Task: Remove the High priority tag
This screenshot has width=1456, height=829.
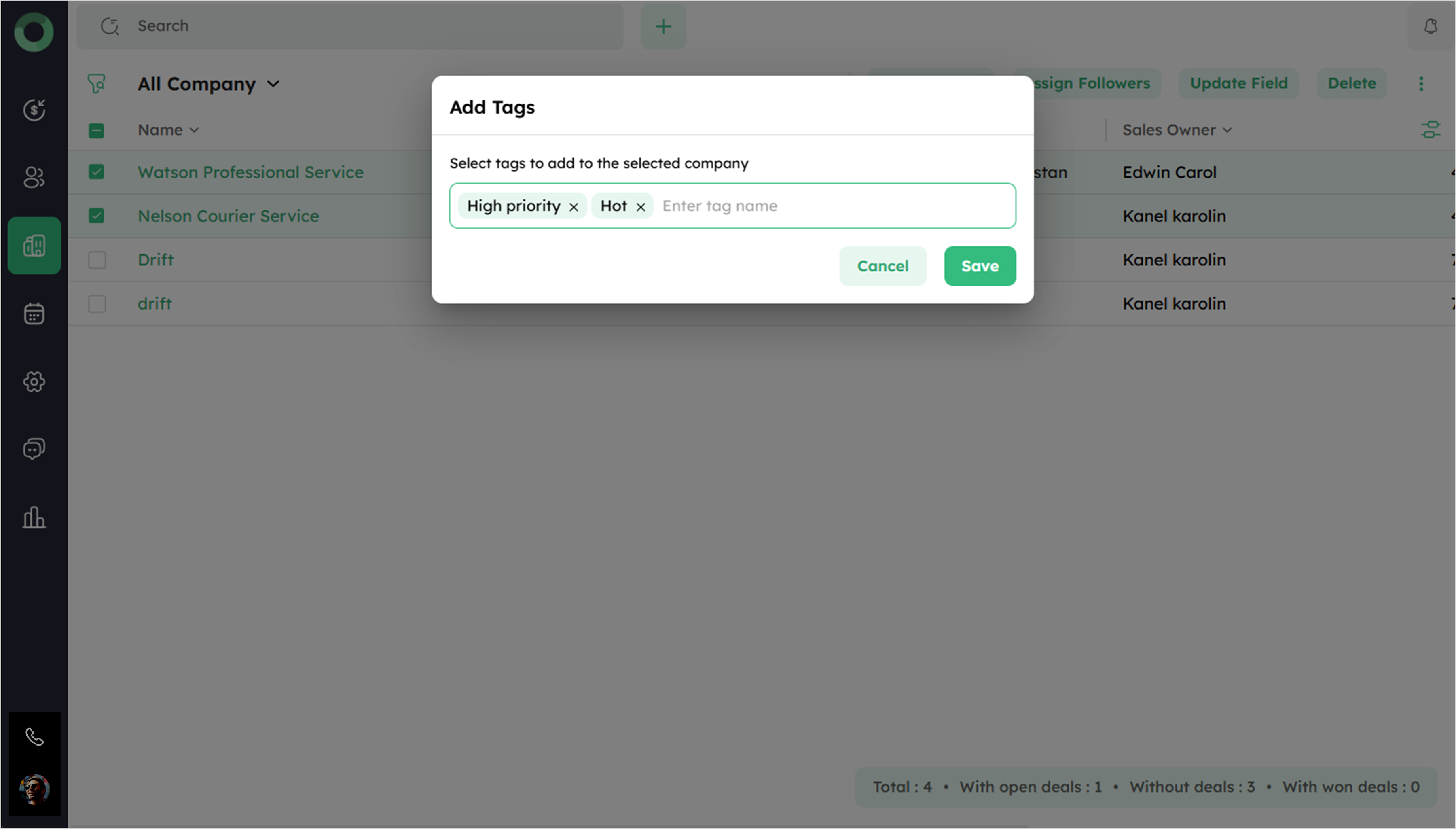Action: (x=574, y=207)
